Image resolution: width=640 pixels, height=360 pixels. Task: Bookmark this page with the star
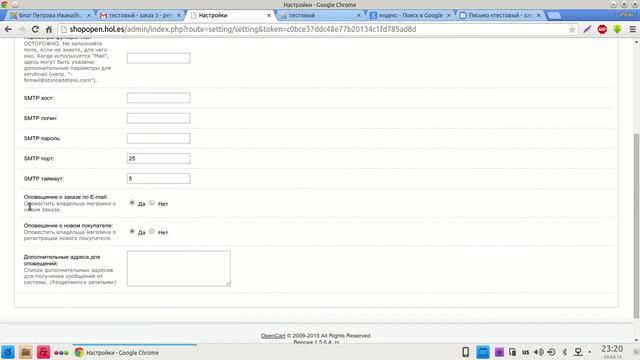[x=572, y=29]
